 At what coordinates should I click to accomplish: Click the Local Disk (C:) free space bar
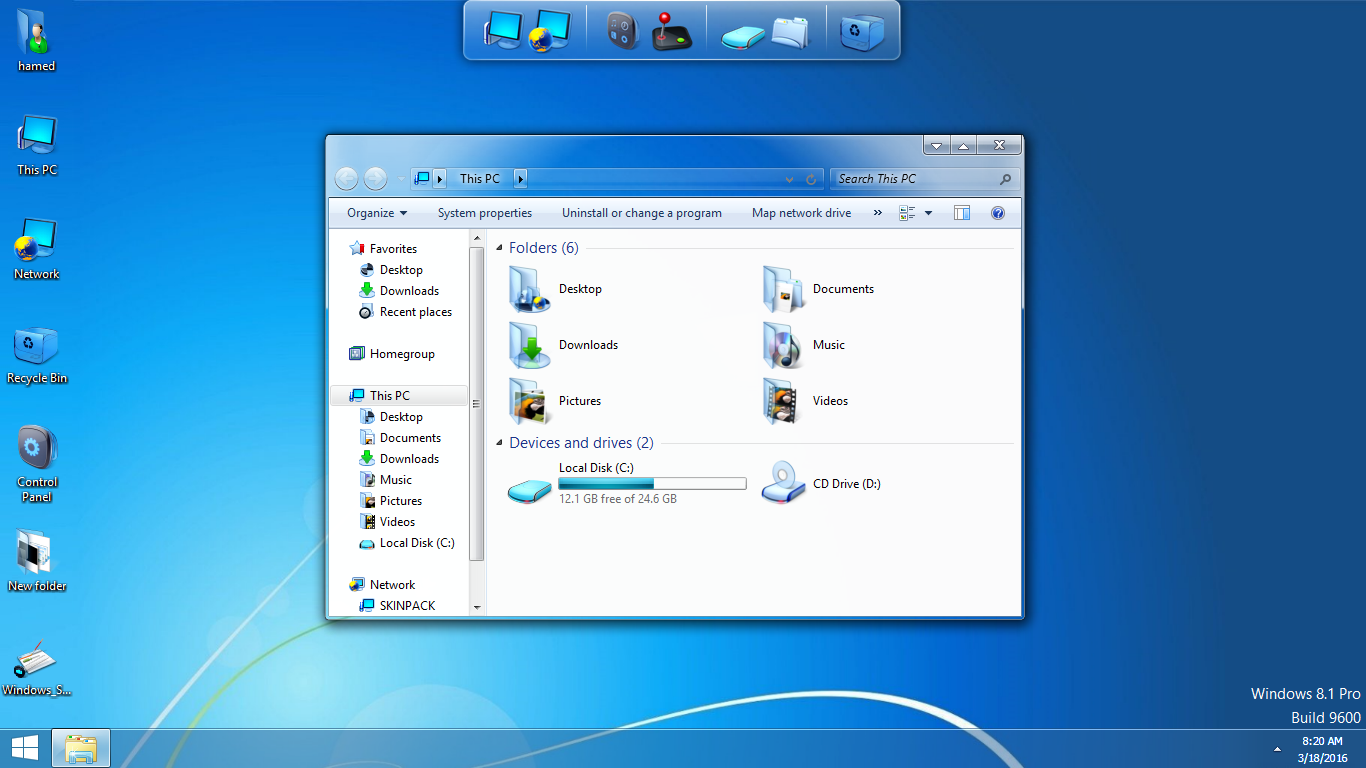651,482
